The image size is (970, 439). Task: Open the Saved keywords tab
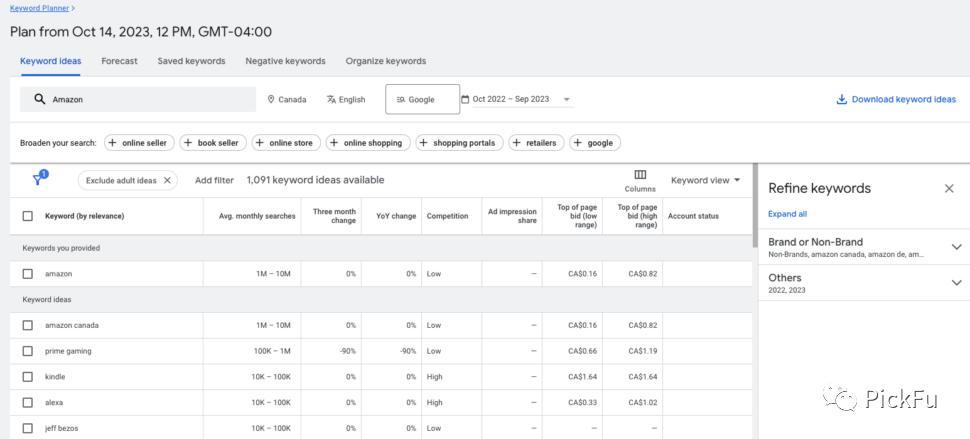point(191,61)
